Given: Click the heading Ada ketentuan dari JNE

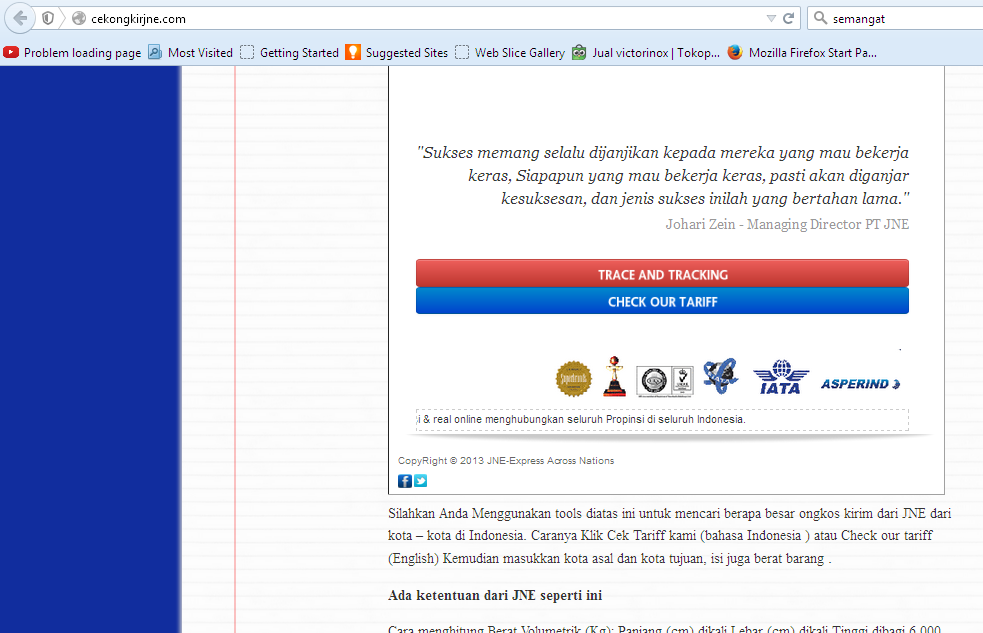Looking at the screenshot, I should tap(495, 595).
